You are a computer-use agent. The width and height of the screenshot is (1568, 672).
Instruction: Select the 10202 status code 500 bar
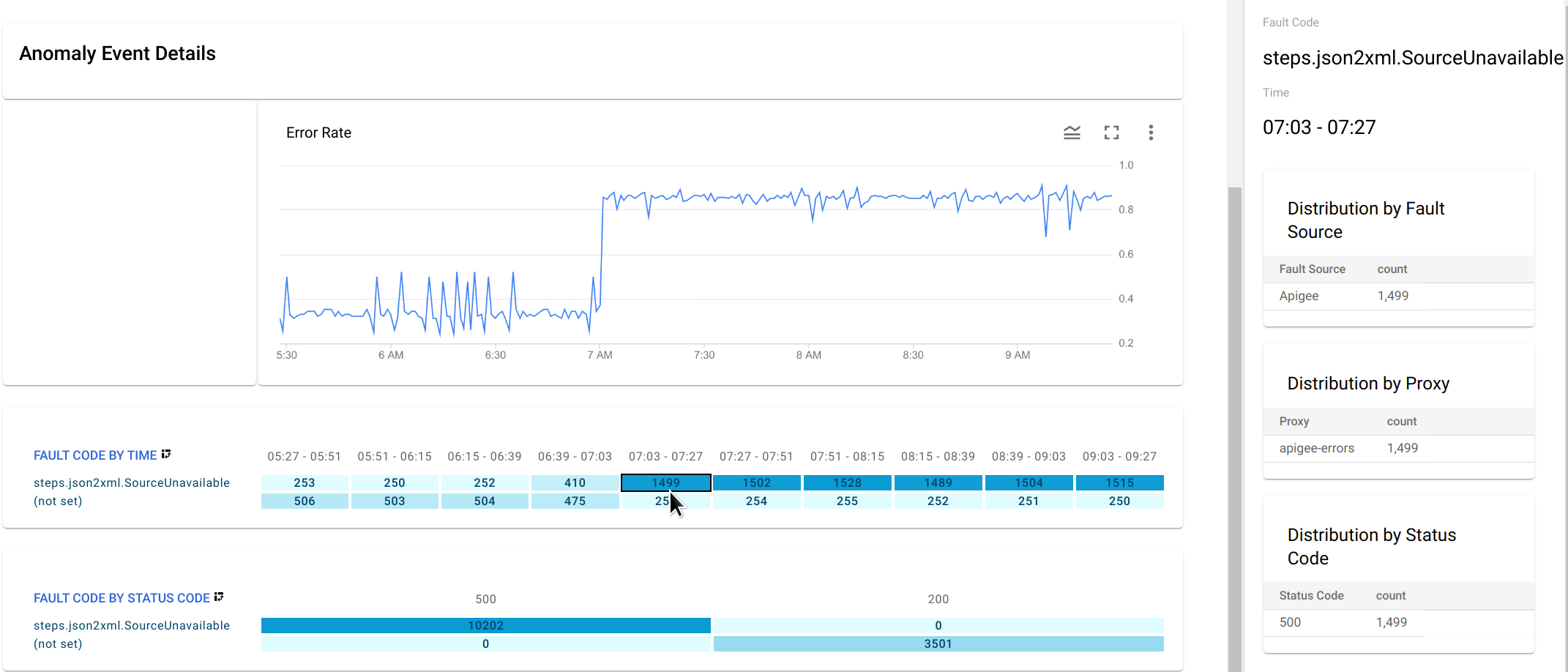pyautogui.click(x=485, y=626)
